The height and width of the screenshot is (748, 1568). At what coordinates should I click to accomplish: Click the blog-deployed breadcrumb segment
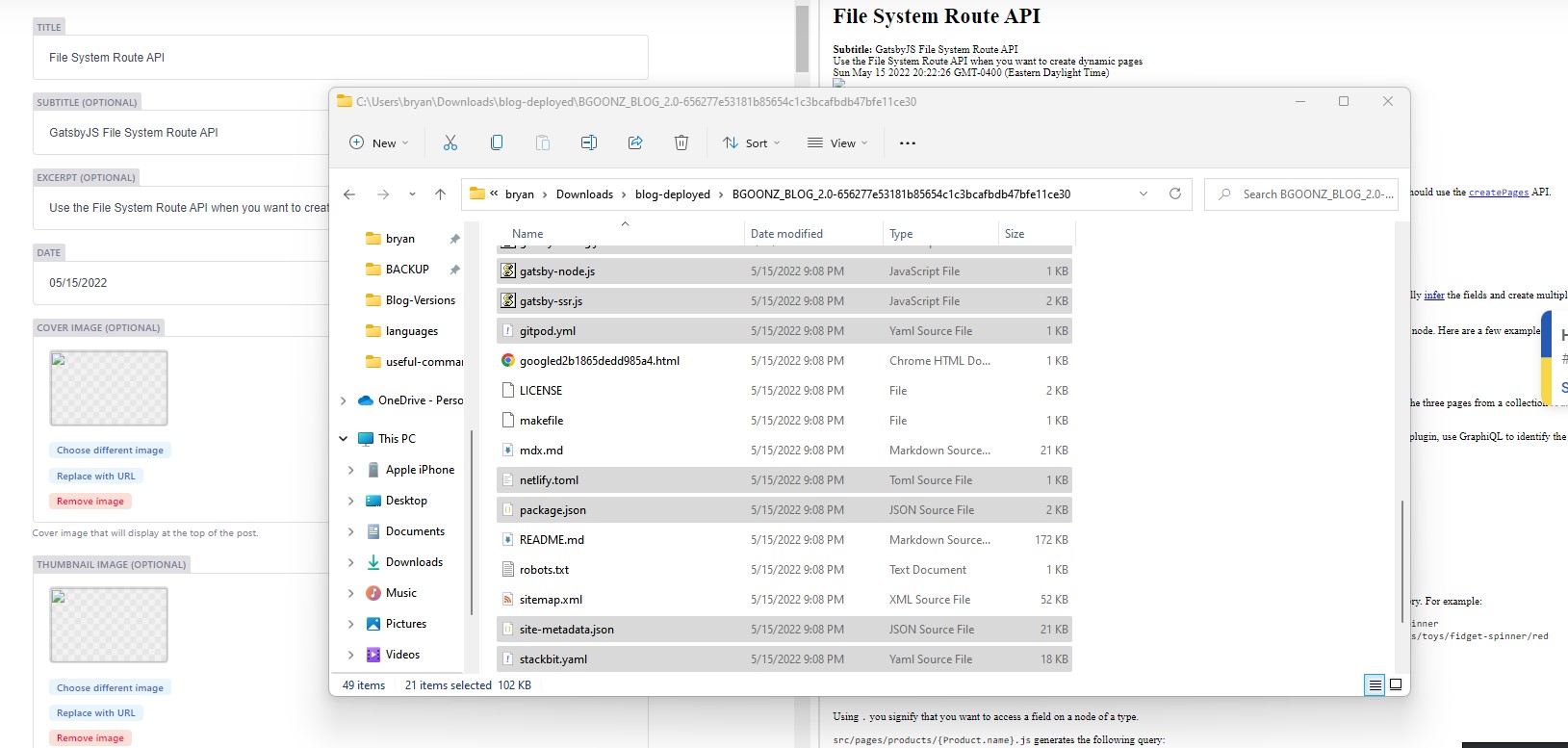pyautogui.click(x=673, y=194)
